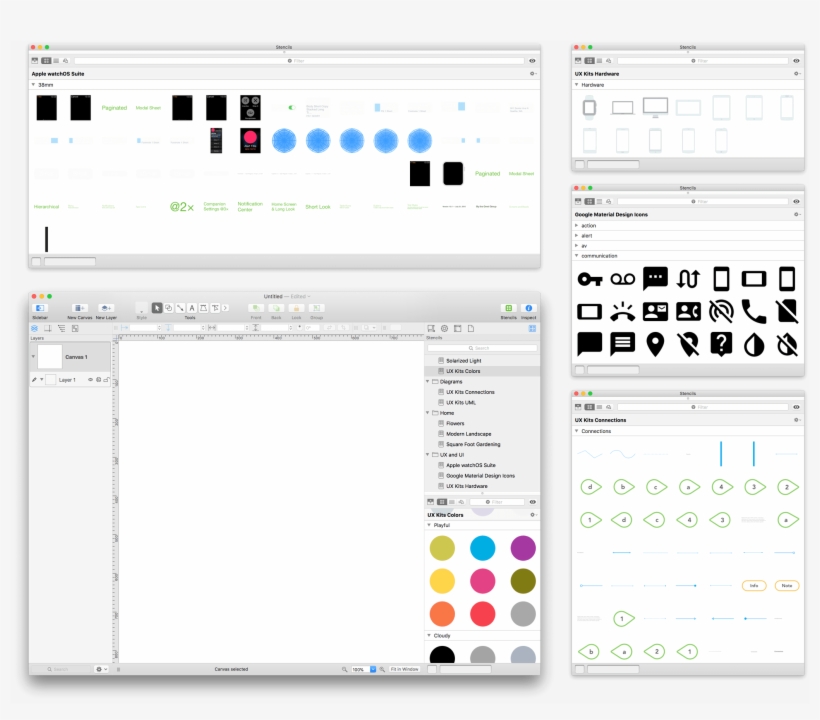820x720 pixels.
Task: Select the UX Kits UML stencil
Action: [x=461, y=402]
